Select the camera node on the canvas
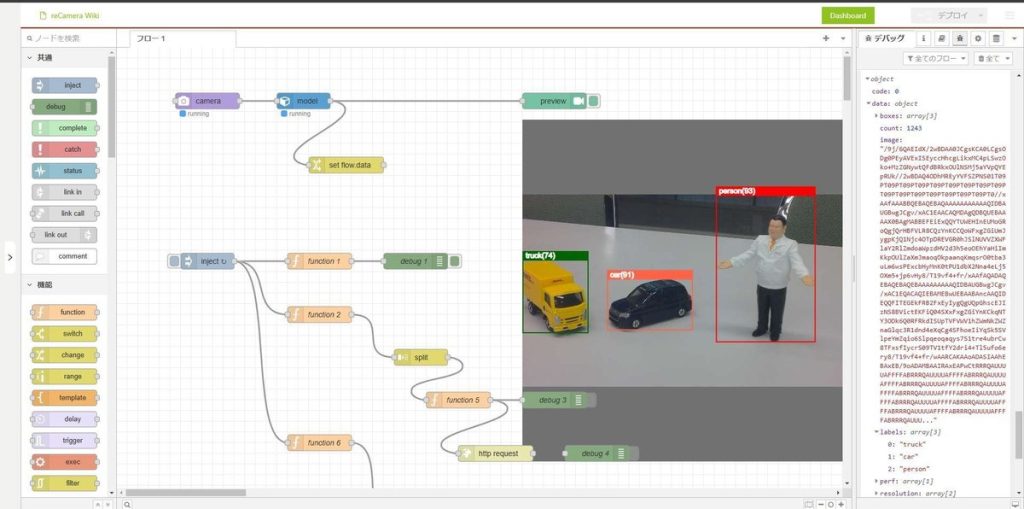Screen dimensions: 1024x509 click(208, 101)
